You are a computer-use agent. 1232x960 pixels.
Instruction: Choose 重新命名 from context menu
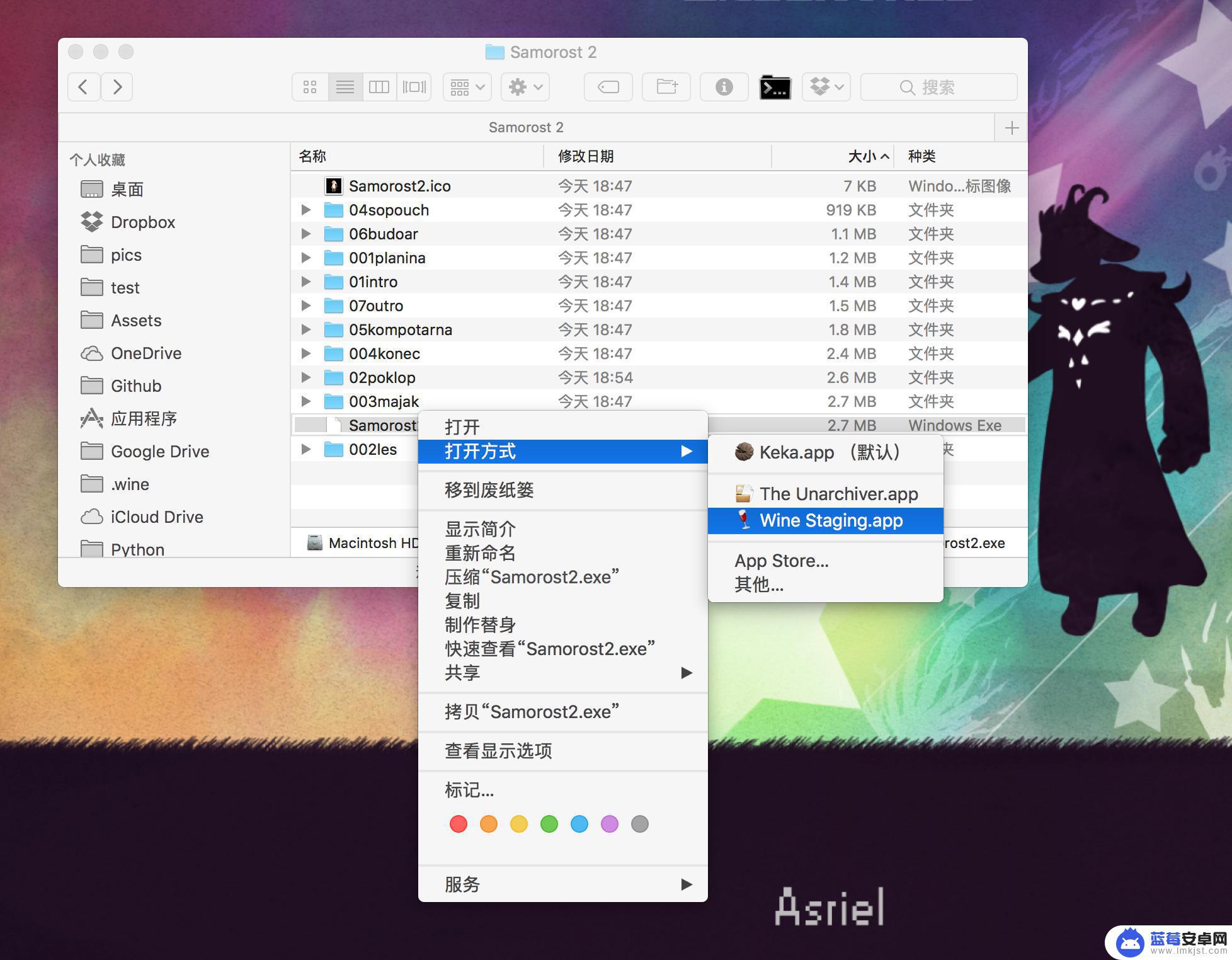pyautogui.click(x=563, y=553)
